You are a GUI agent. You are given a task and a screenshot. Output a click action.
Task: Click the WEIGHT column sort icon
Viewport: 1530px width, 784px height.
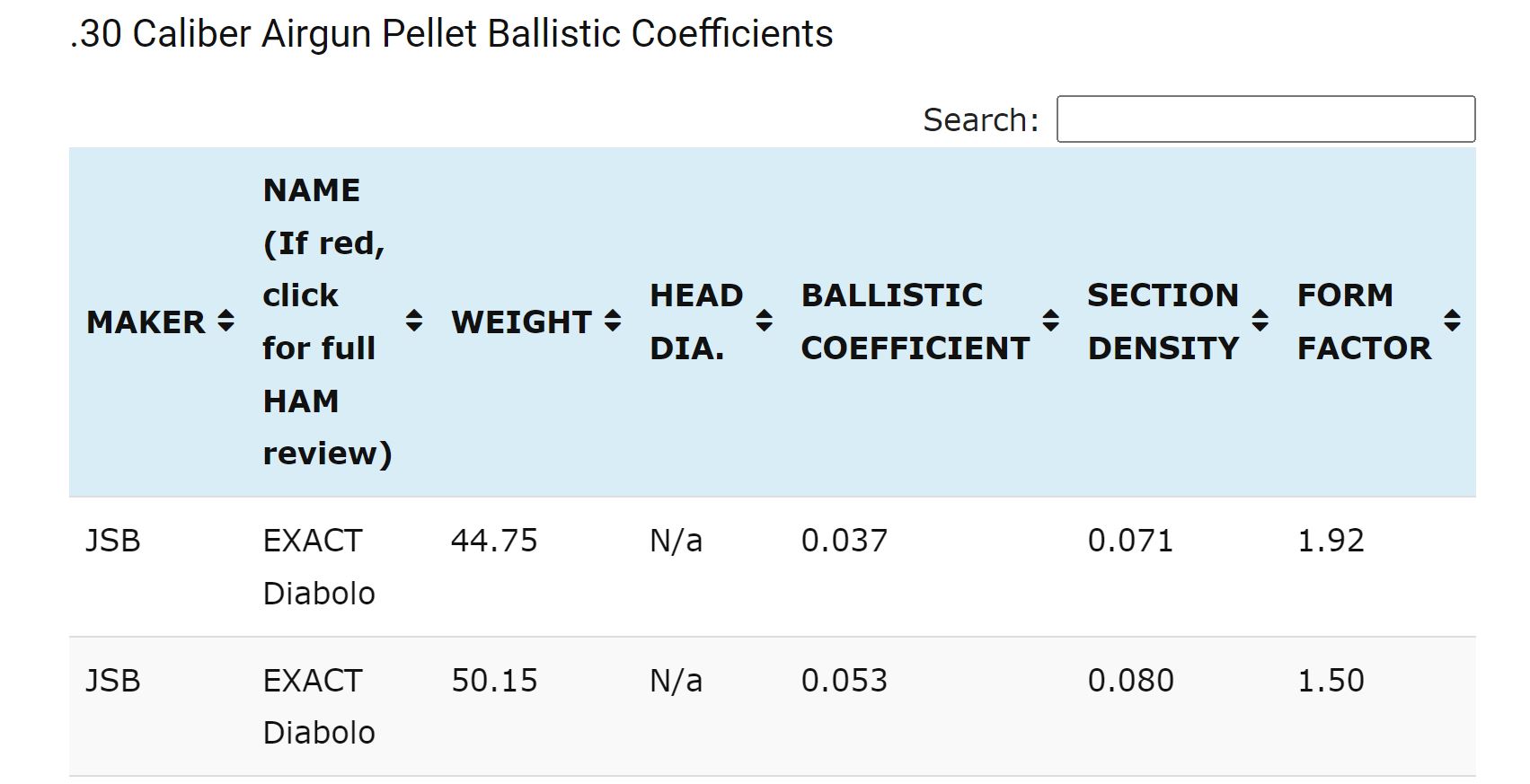[613, 321]
